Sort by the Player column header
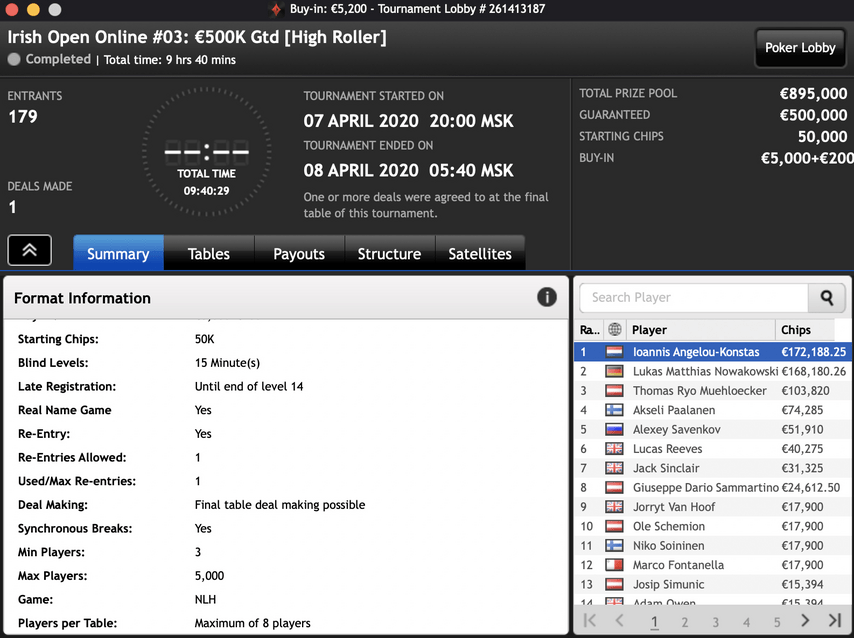Screen dimensions: 854x638 [x=701, y=330]
